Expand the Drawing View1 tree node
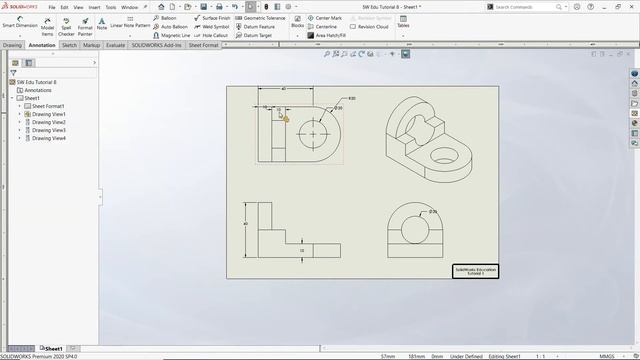This screenshot has width=640, height=360. coord(20,114)
